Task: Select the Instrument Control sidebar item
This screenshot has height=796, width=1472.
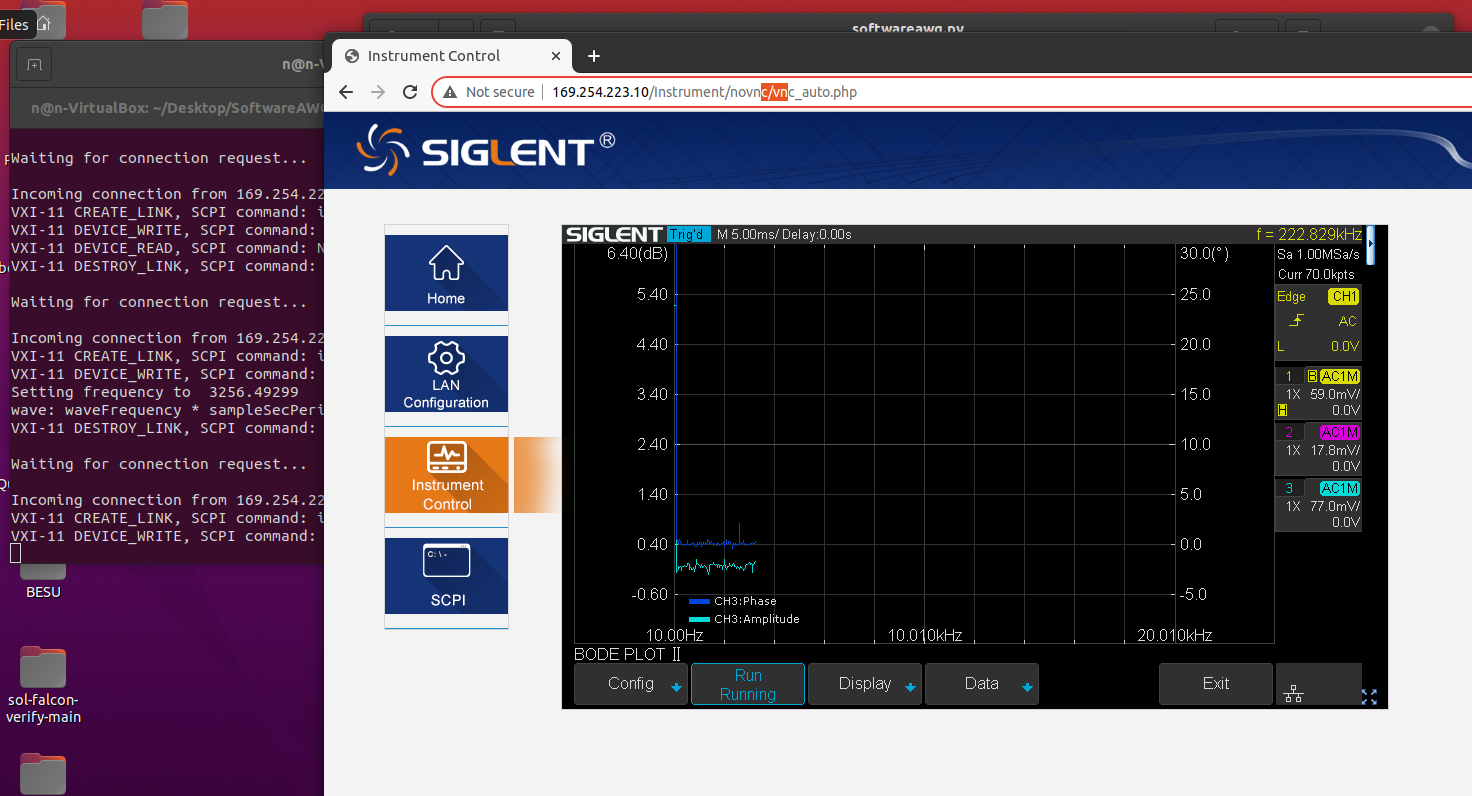Action: pyautogui.click(x=446, y=475)
